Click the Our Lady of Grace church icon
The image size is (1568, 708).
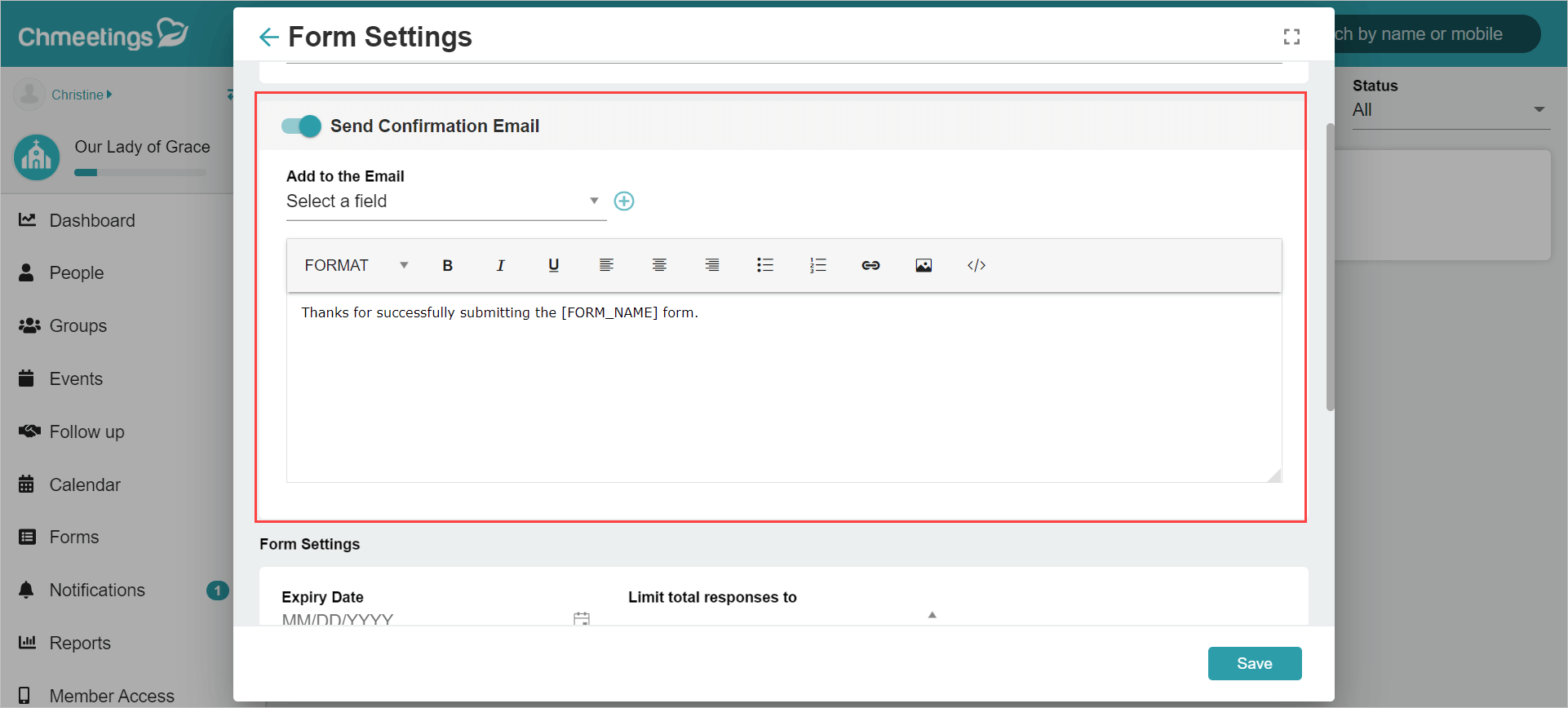37,157
